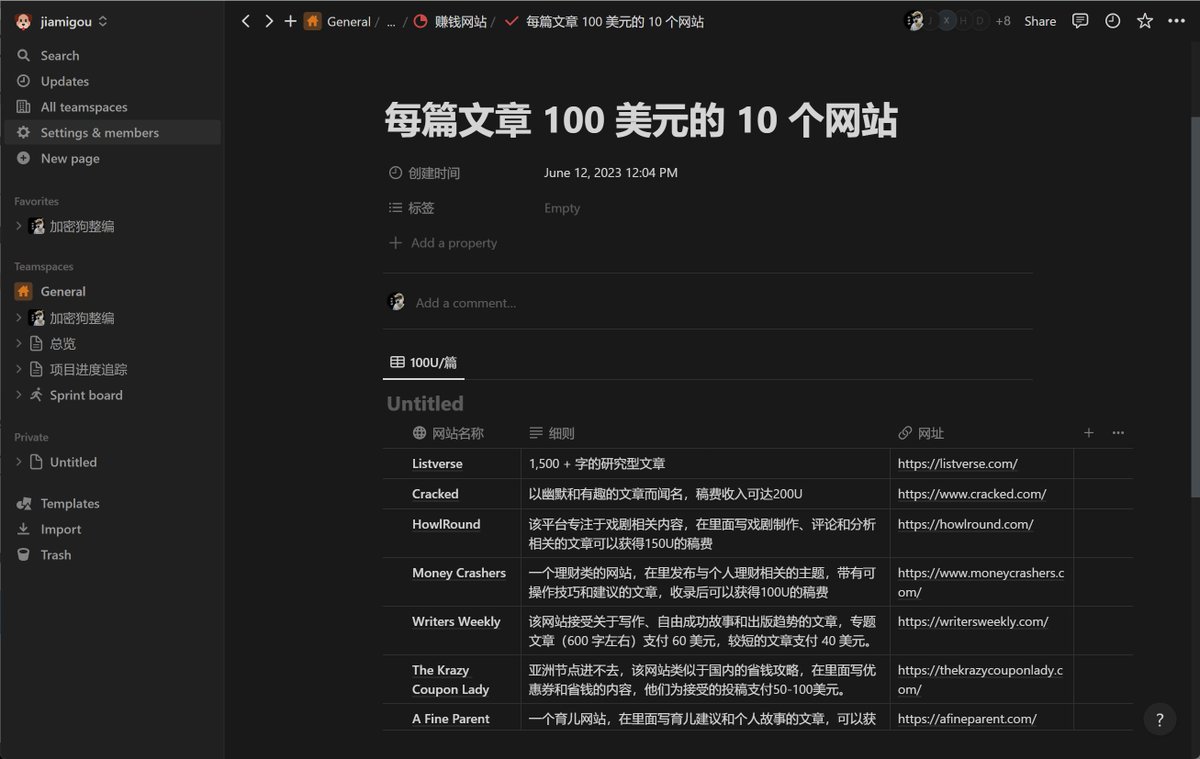The image size is (1200, 759).
Task: Click the General home icon in breadcrumb
Action: pyautogui.click(x=313, y=21)
